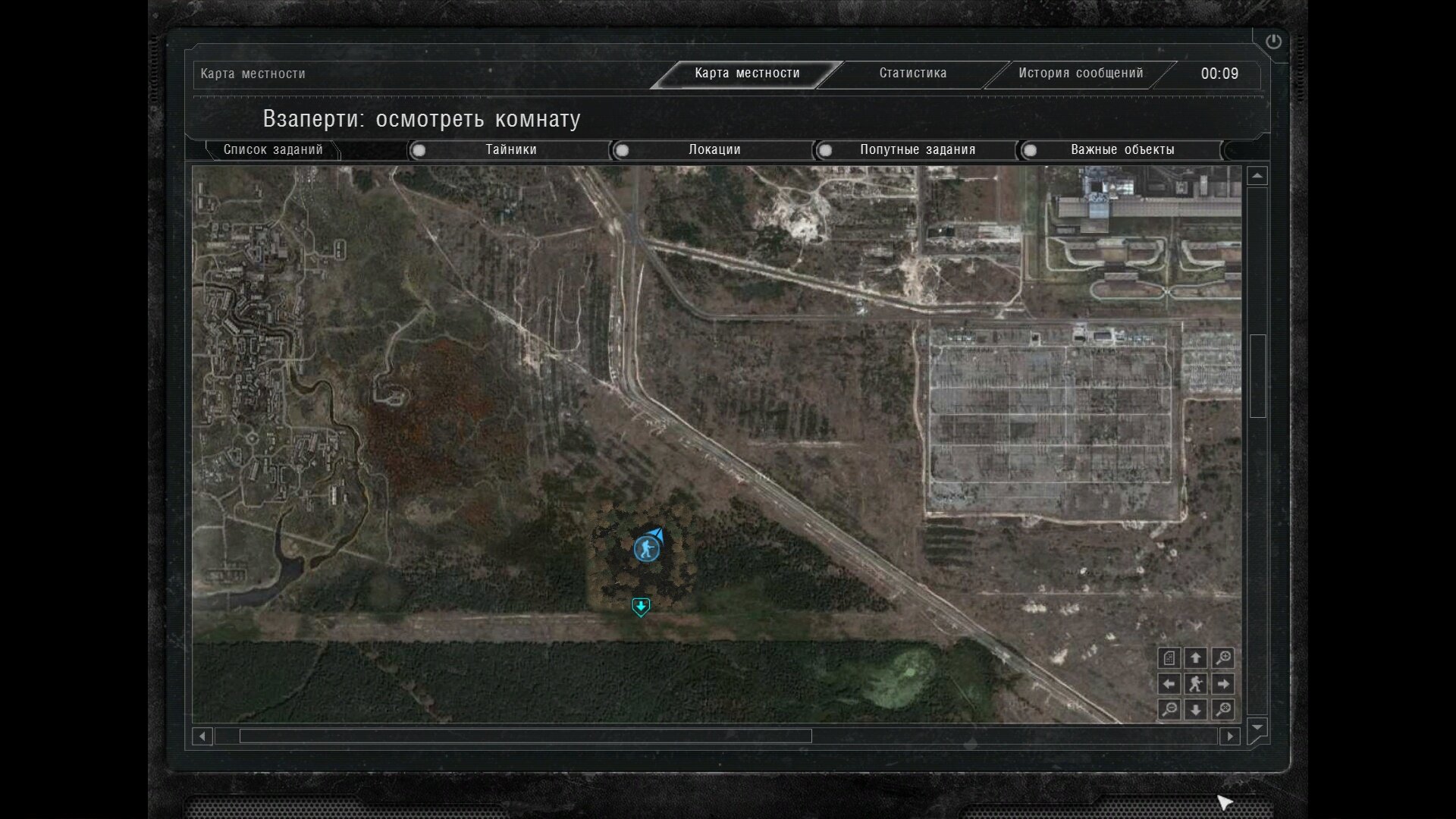Pan the map right with the arrow button
This screenshot has width=1456, height=819.
tap(1222, 684)
